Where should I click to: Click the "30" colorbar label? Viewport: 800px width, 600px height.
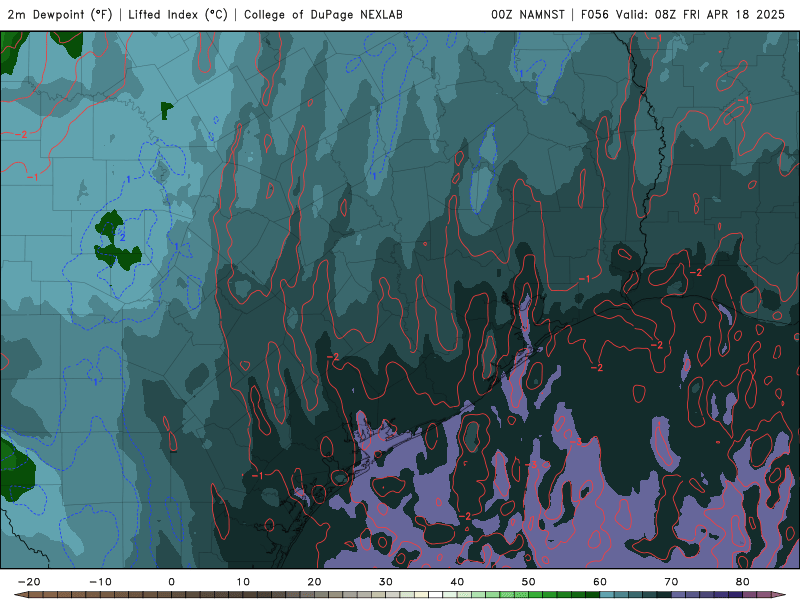(x=386, y=582)
